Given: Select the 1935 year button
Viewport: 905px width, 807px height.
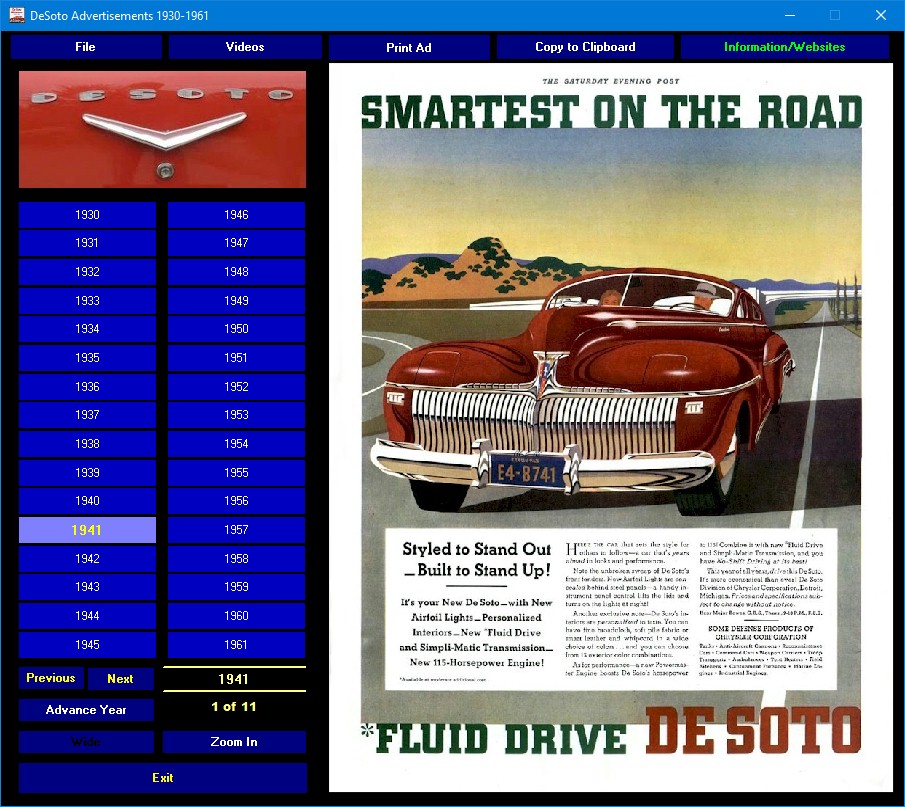Looking at the screenshot, I should click(87, 358).
